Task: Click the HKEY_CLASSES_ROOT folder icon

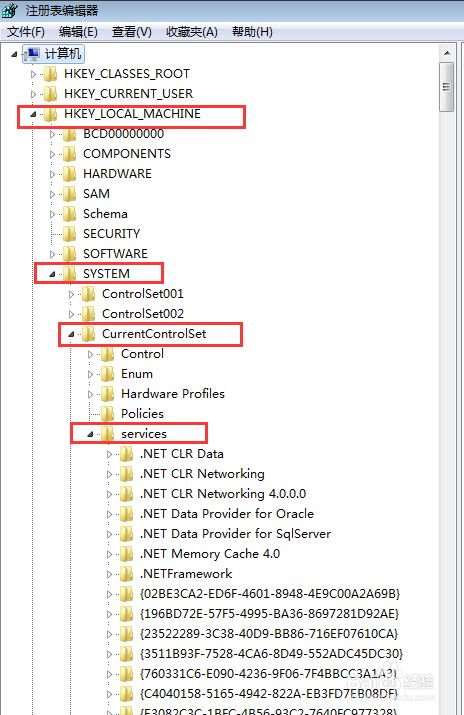Action: [x=51, y=74]
